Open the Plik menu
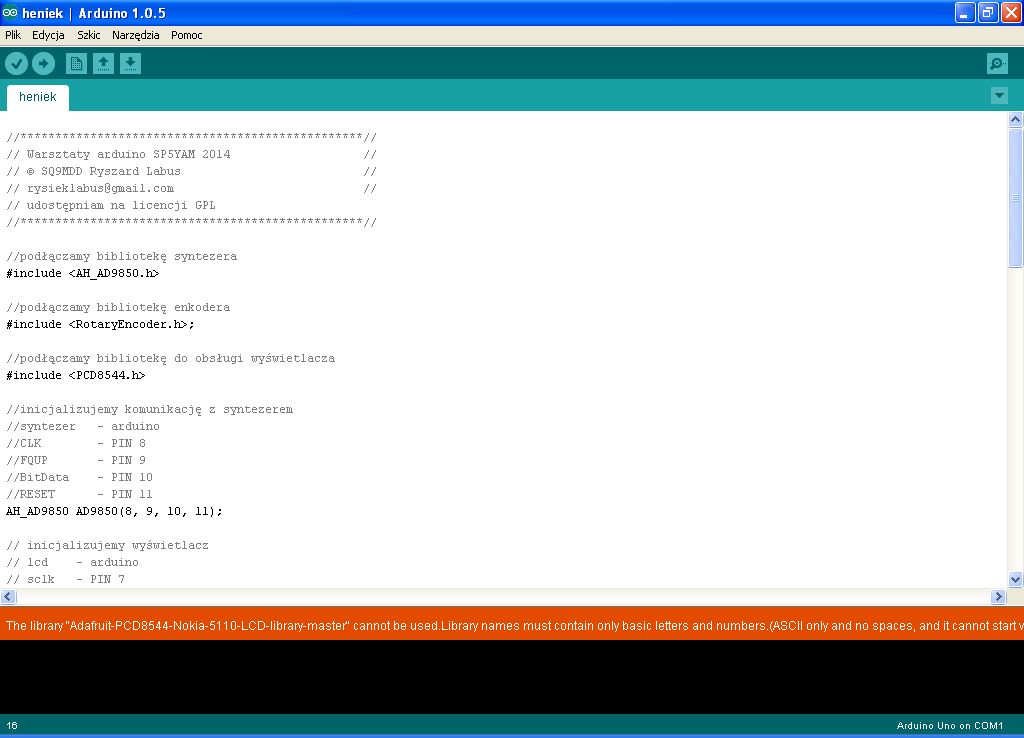1024x738 pixels. tap(13, 35)
